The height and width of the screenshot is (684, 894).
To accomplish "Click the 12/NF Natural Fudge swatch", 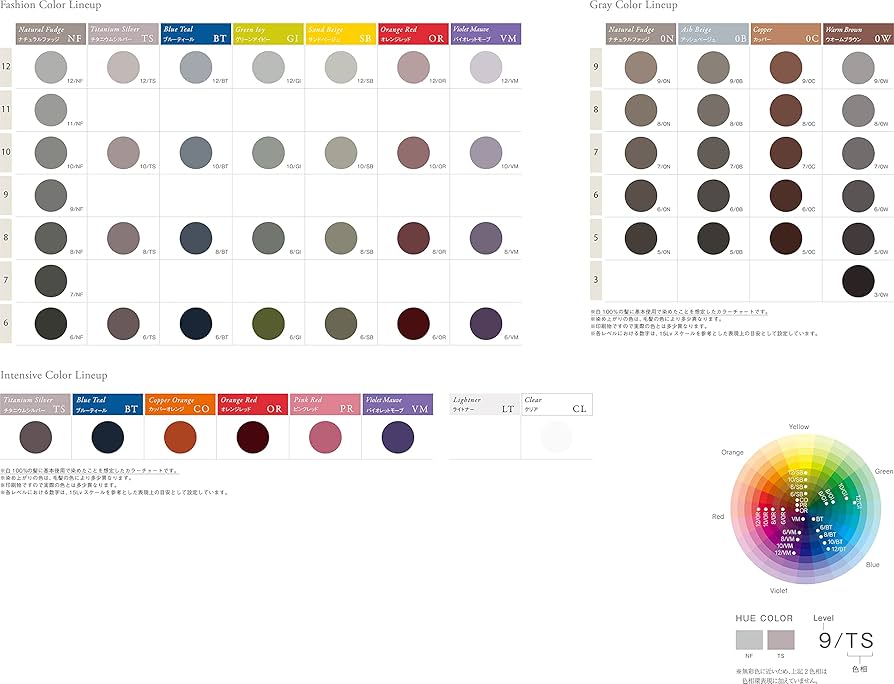I will (x=49, y=67).
